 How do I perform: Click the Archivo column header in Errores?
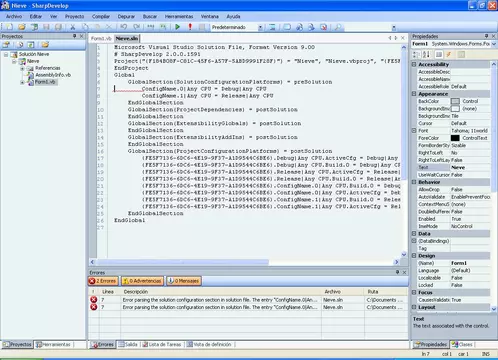point(343,291)
